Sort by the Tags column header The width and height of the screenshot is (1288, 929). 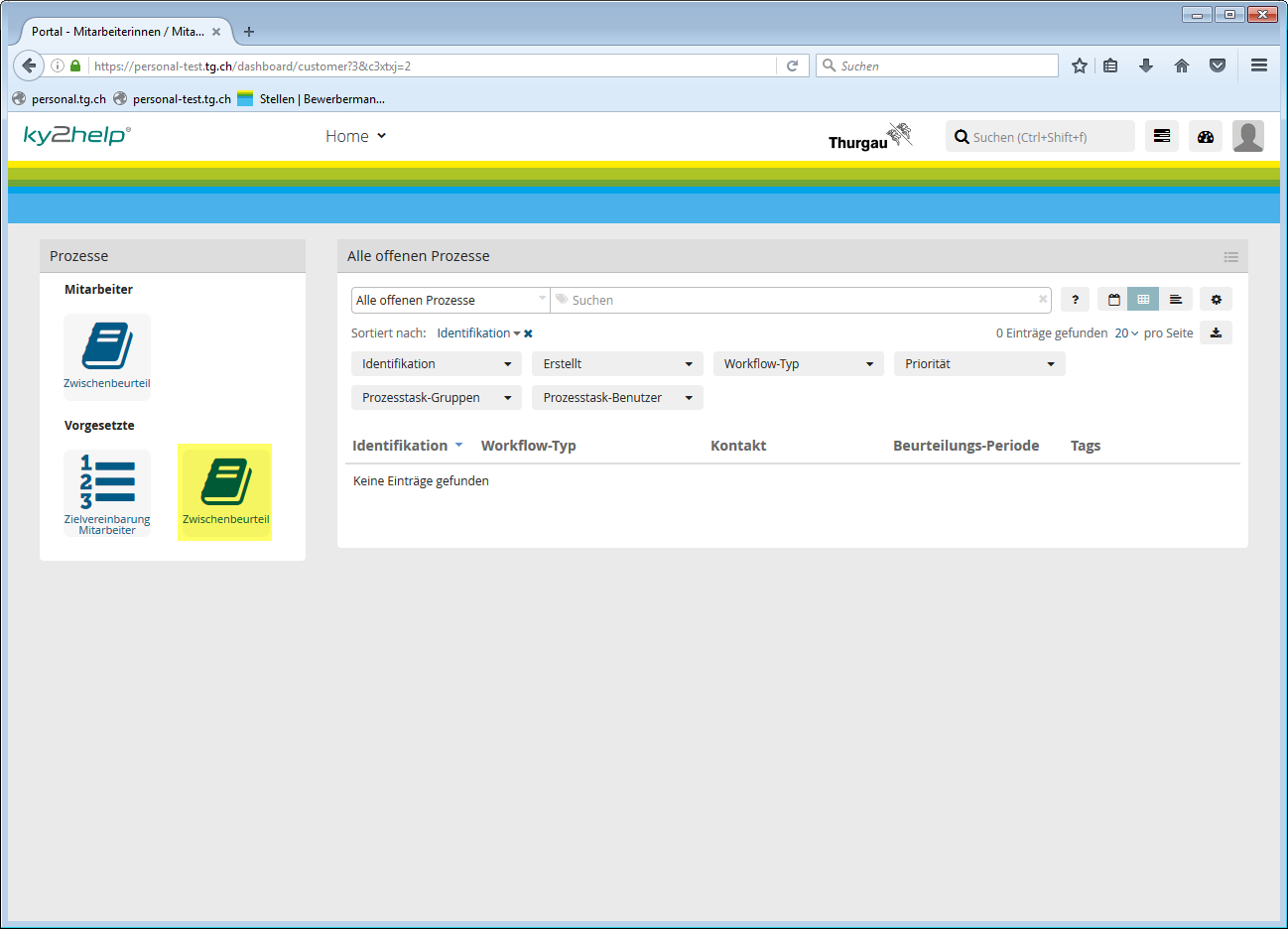point(1086,446)
